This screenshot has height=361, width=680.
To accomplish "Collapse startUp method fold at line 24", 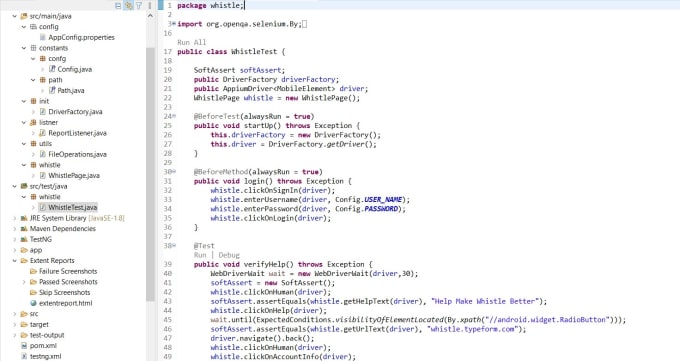I will pos(174,116).
